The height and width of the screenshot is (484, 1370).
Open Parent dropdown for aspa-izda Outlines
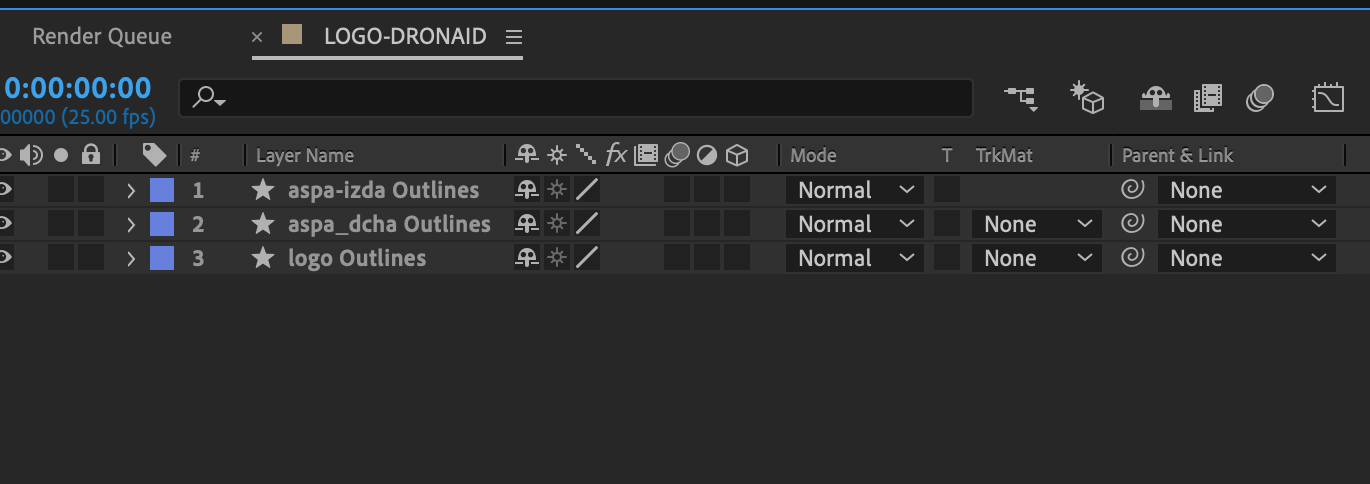(x=1246, y=190)
